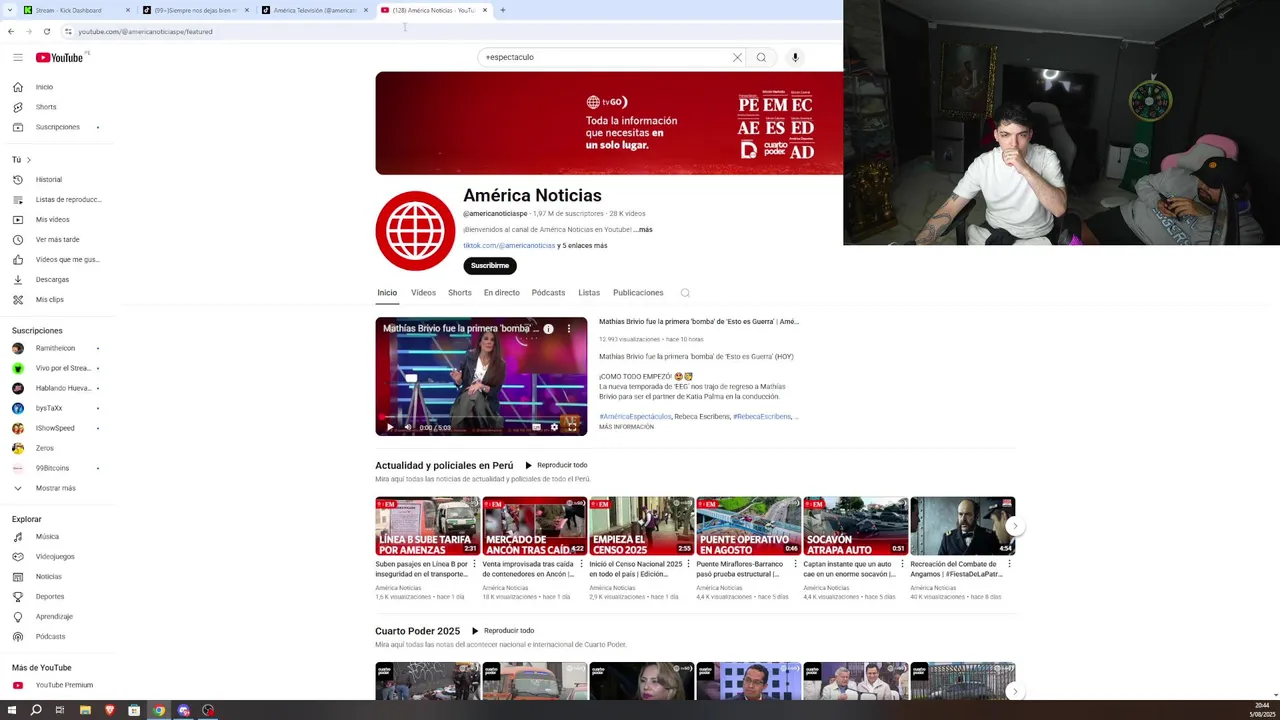Open info card on featured video
This screenshot has height=720, width=1280.
[x=548, y=328]
